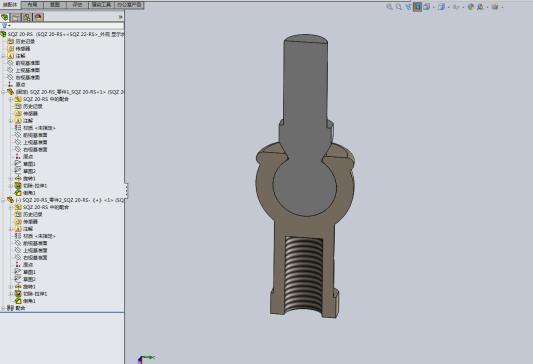Click the View Settings icon
The width and height of the screenshot is (533, 364).
(495, 7)
